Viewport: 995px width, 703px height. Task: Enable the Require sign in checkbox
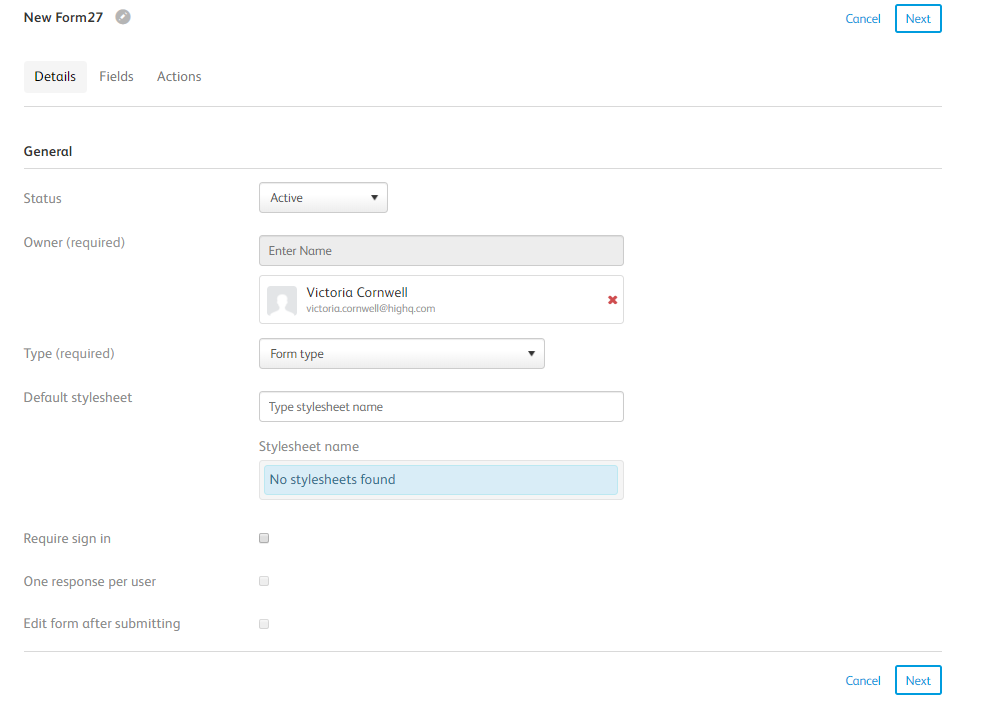[264, 538]
